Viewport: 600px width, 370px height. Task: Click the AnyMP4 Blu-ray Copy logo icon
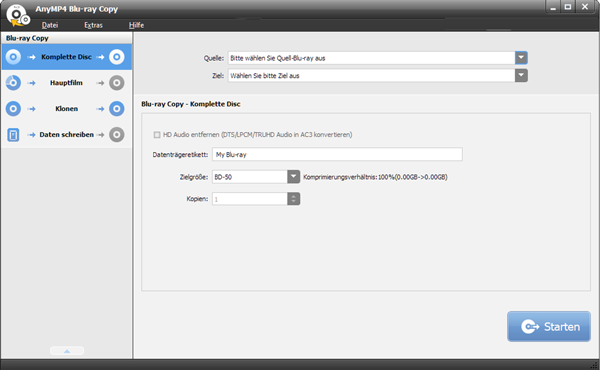17,15
